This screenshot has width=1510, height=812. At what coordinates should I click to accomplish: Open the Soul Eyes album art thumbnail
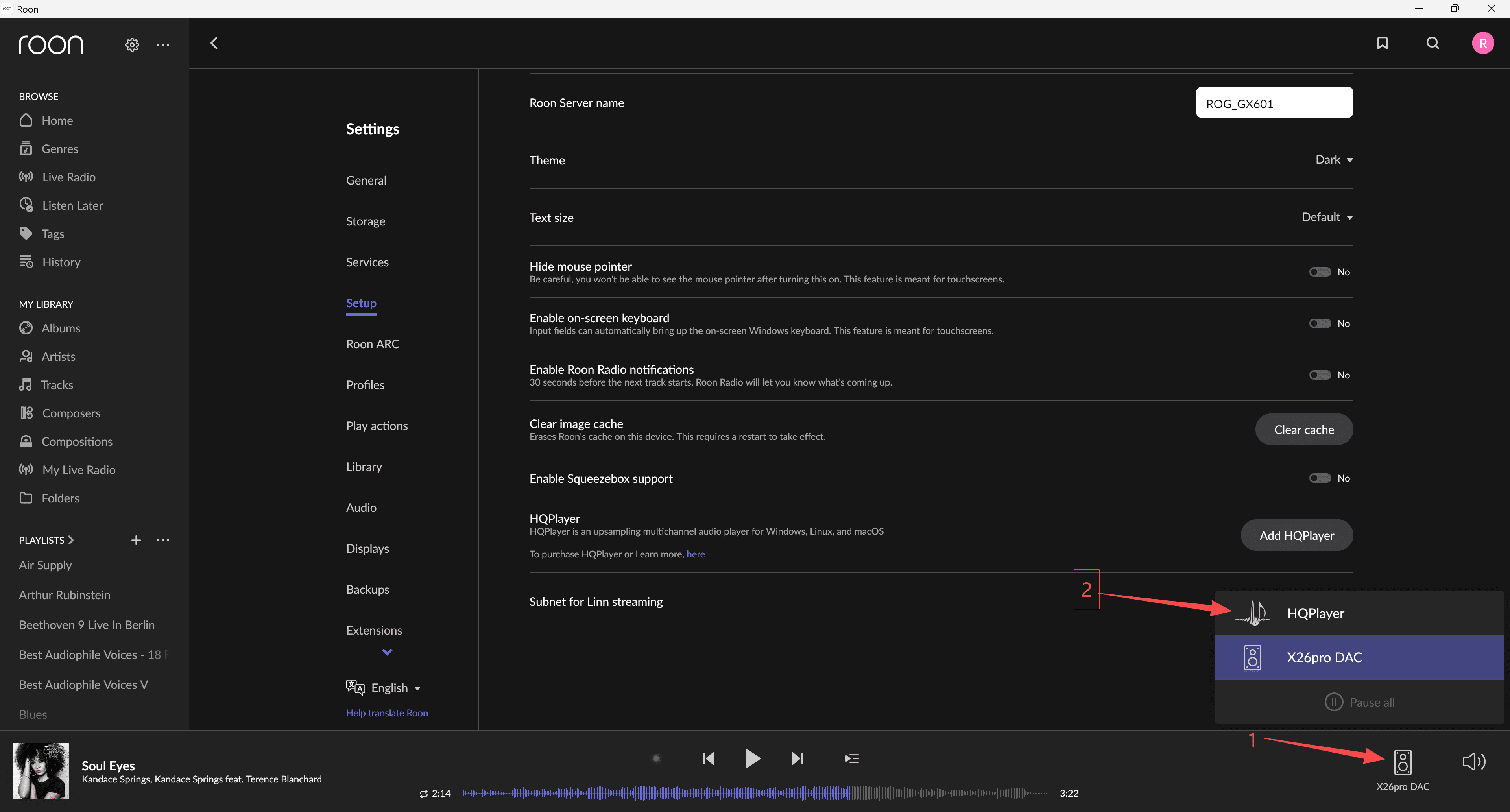pos(41,771)
